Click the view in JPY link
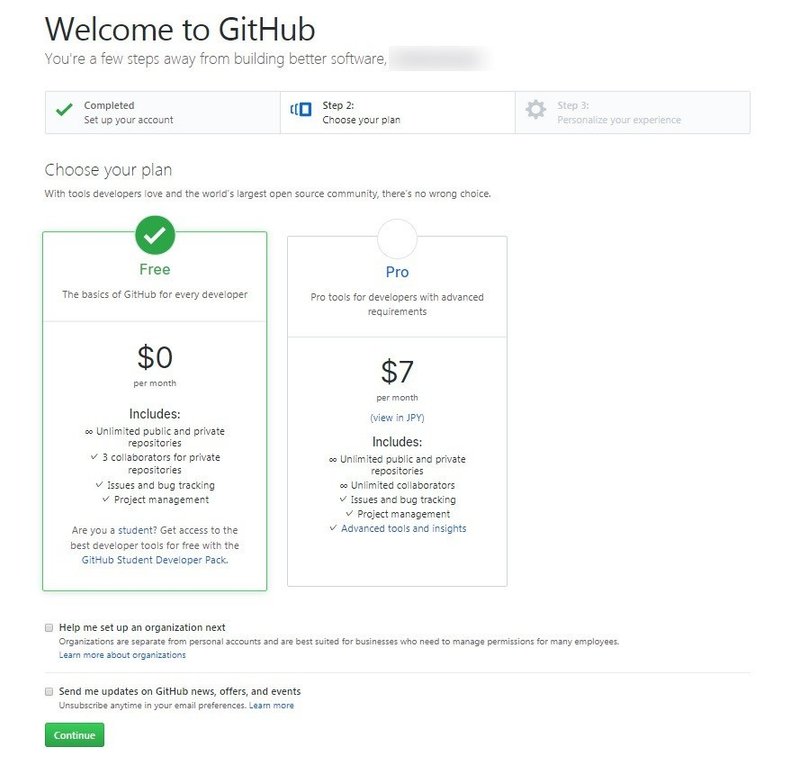800x765 pixels. 397,418
